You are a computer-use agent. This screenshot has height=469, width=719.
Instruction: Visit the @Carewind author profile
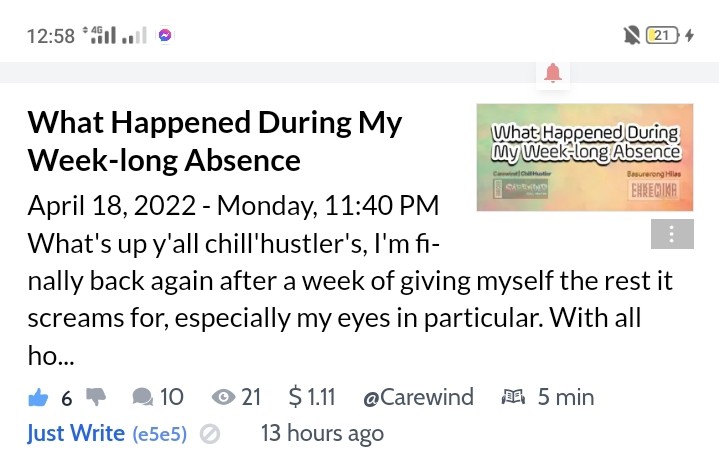[x=418, y=397]
